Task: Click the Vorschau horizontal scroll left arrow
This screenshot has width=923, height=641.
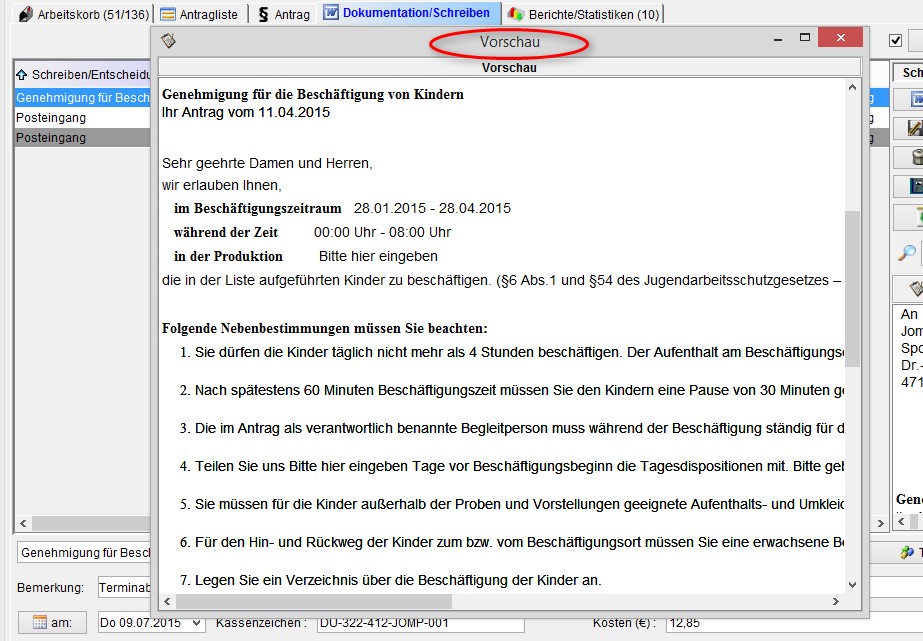Action: click(168, 601)
